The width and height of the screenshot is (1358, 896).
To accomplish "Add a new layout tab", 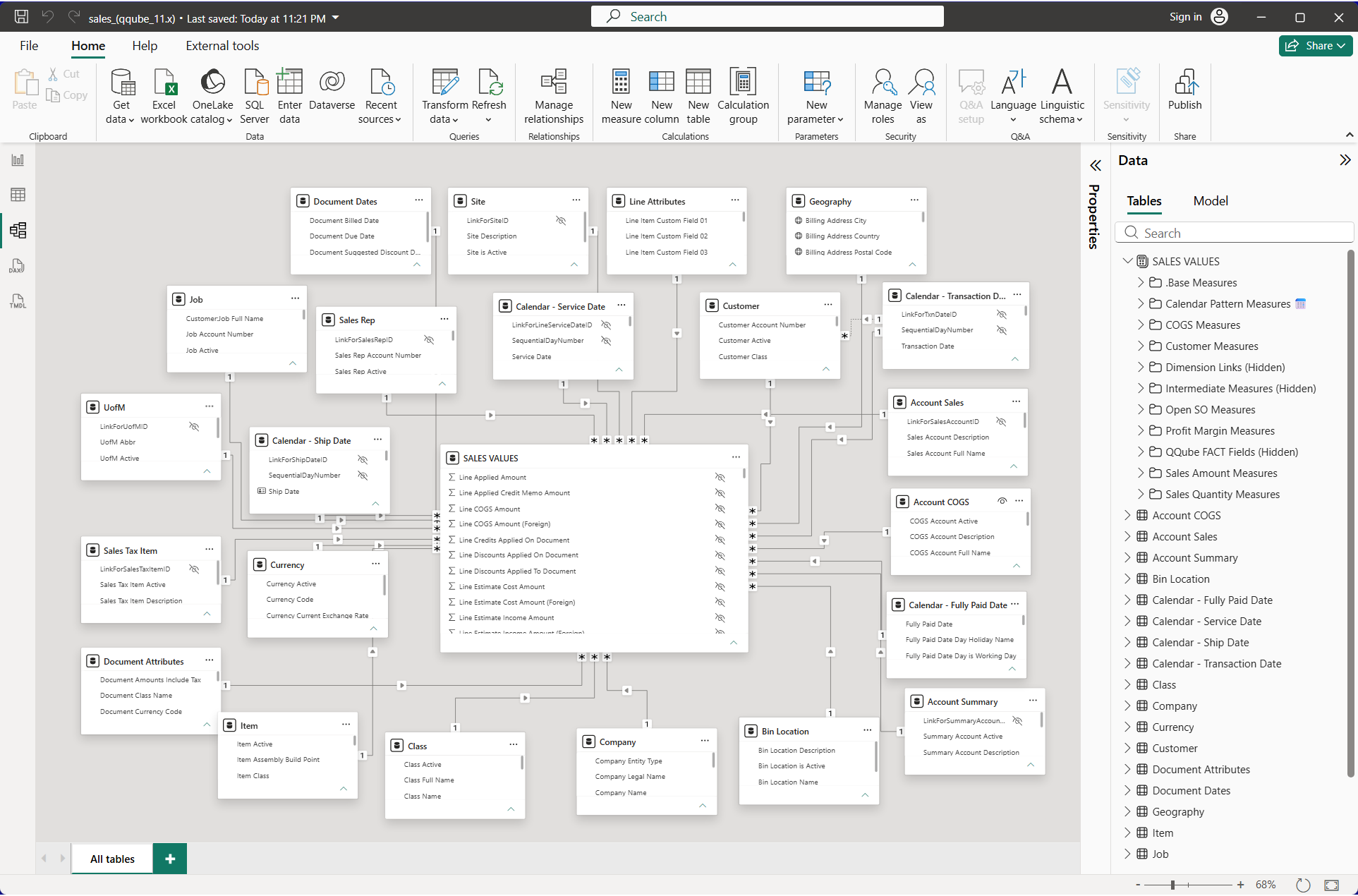I will click(x=170, y=859).
